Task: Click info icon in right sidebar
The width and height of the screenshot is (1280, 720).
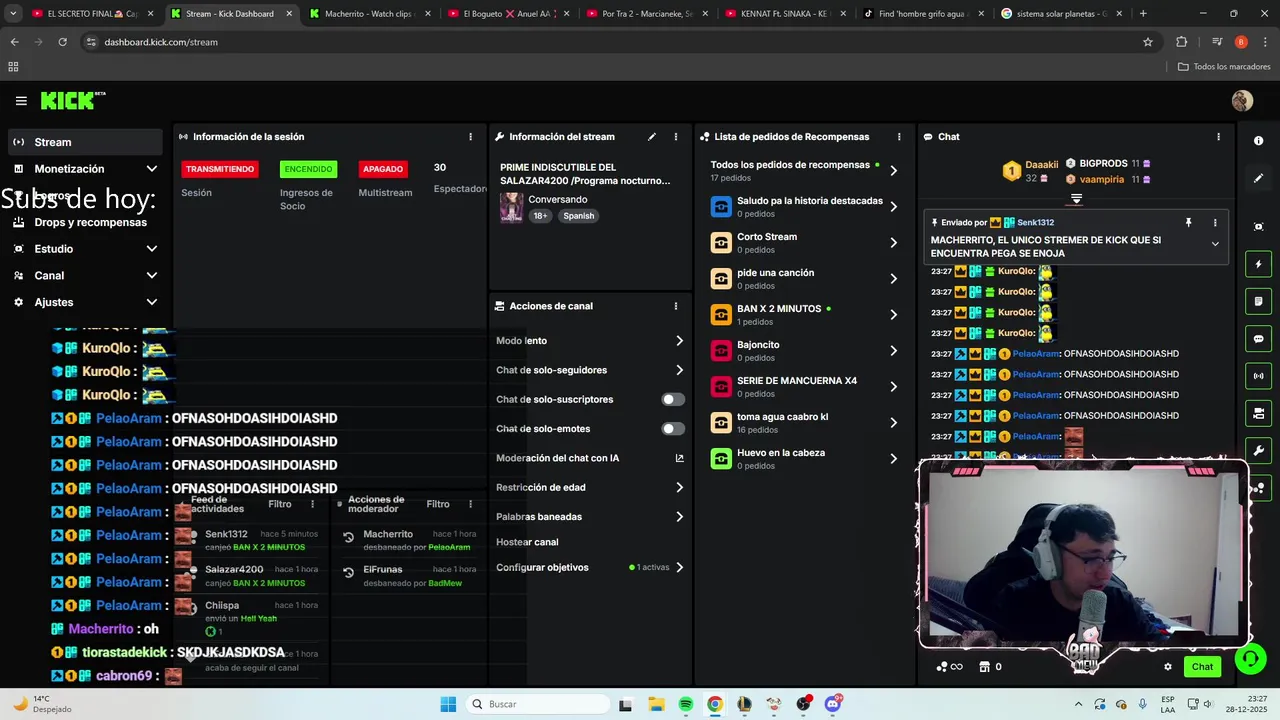Action: tap(1258, 141)
